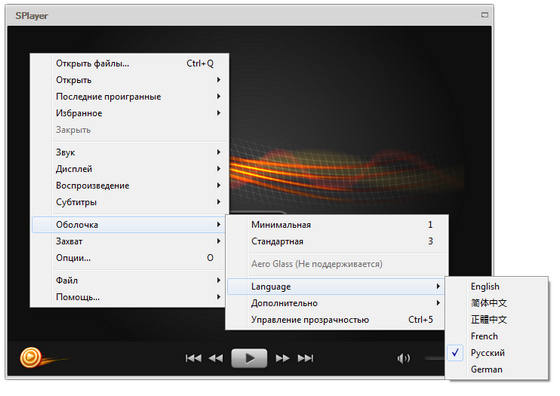560x396 pixels.
Task: Click the window button in the title bar
Action: (x=484, y=15)
